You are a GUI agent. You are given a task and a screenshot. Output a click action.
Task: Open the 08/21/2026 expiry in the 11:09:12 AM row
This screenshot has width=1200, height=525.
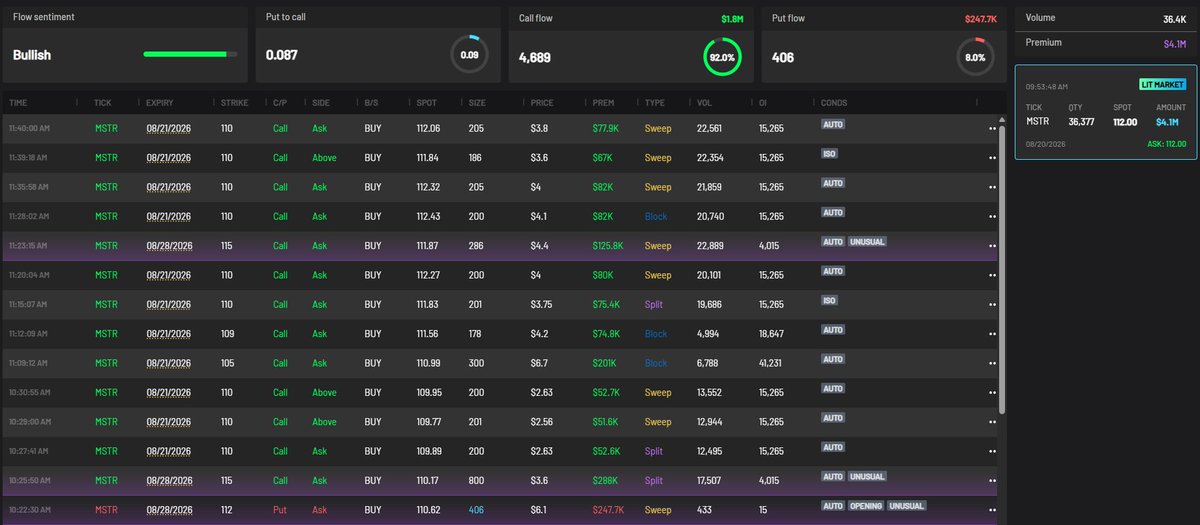click(x=167, y=363)
